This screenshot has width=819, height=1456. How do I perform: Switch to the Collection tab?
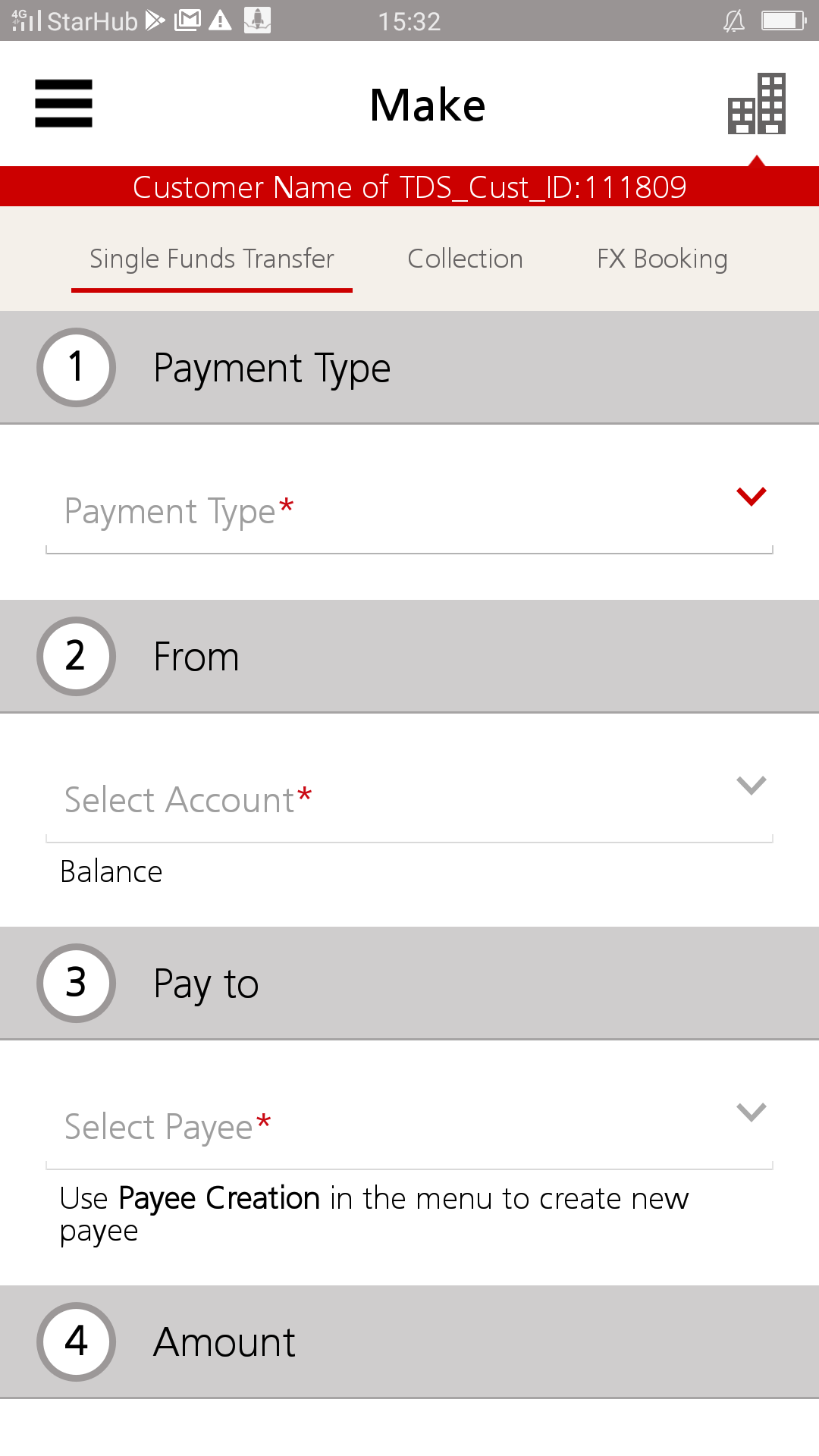click(465, 259)
